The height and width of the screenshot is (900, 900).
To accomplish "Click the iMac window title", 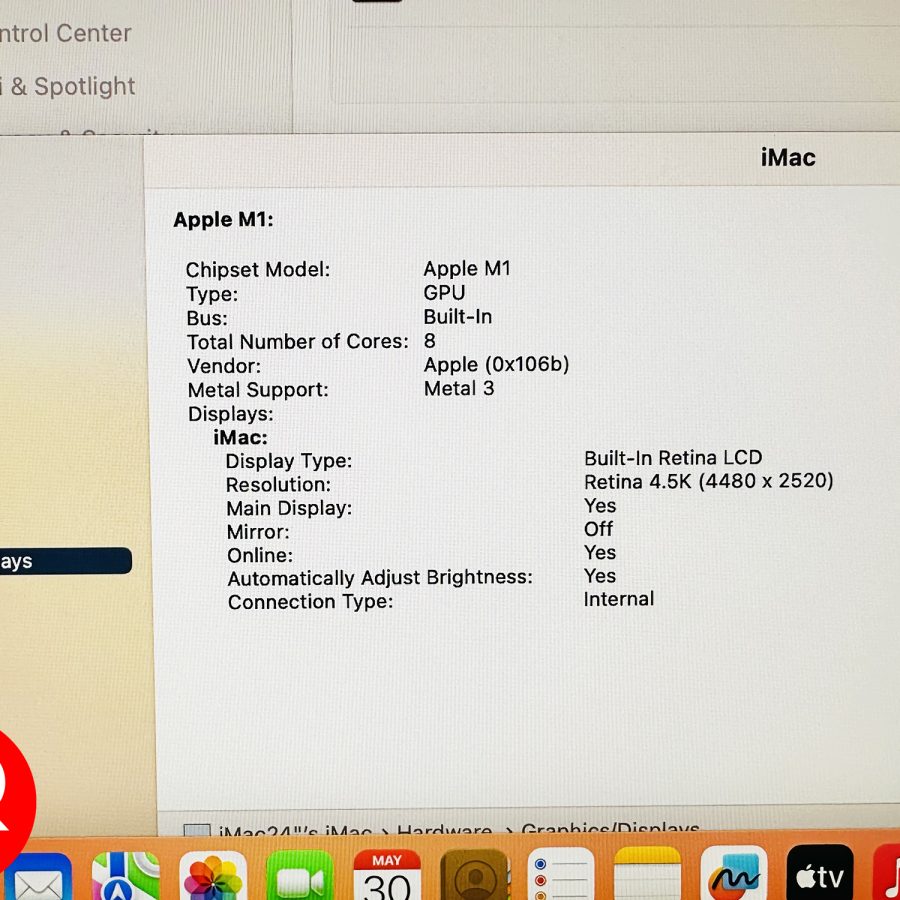I will coord(788,157).
